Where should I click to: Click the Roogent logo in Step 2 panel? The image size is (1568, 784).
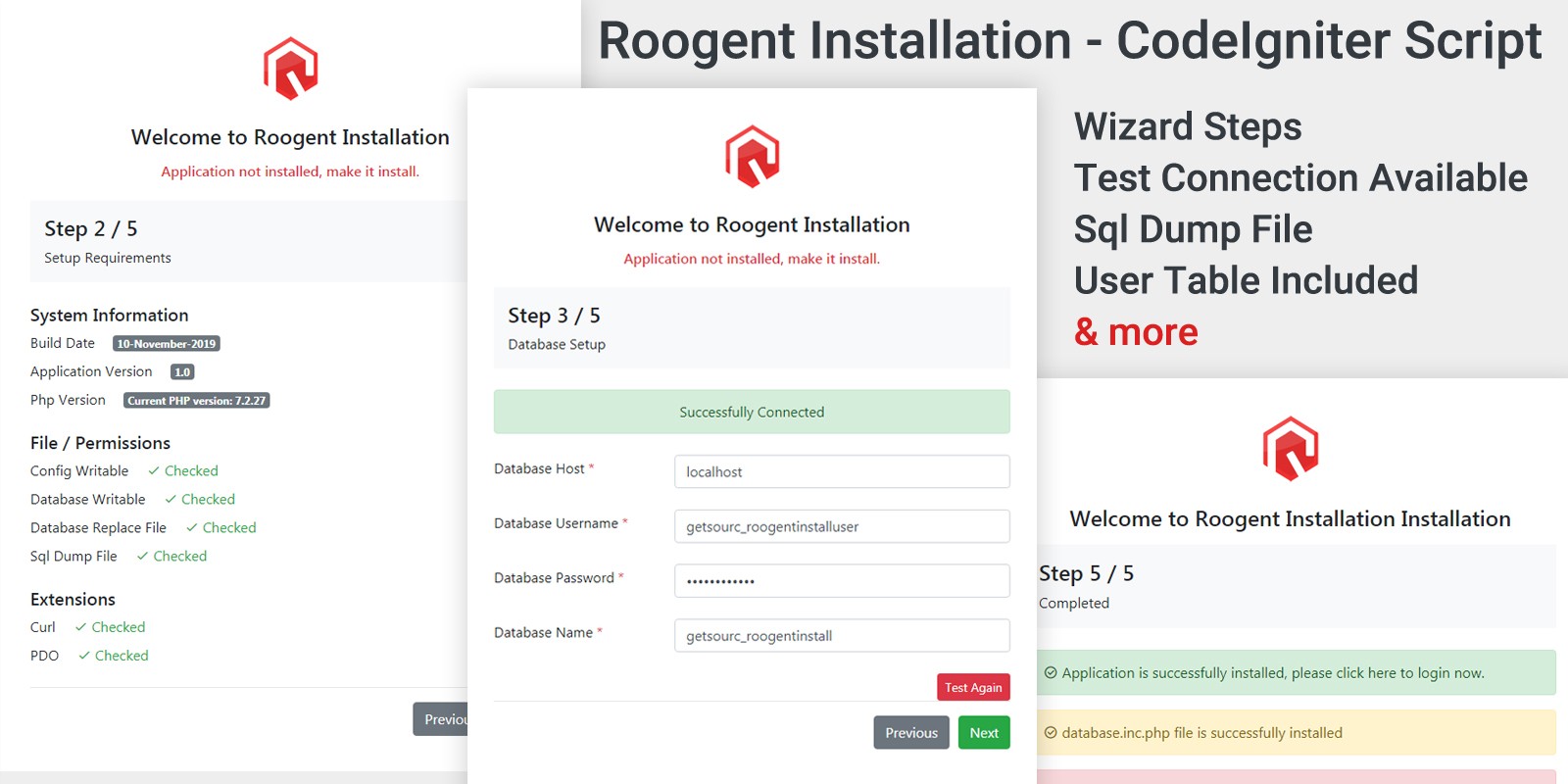pos(291,69)
